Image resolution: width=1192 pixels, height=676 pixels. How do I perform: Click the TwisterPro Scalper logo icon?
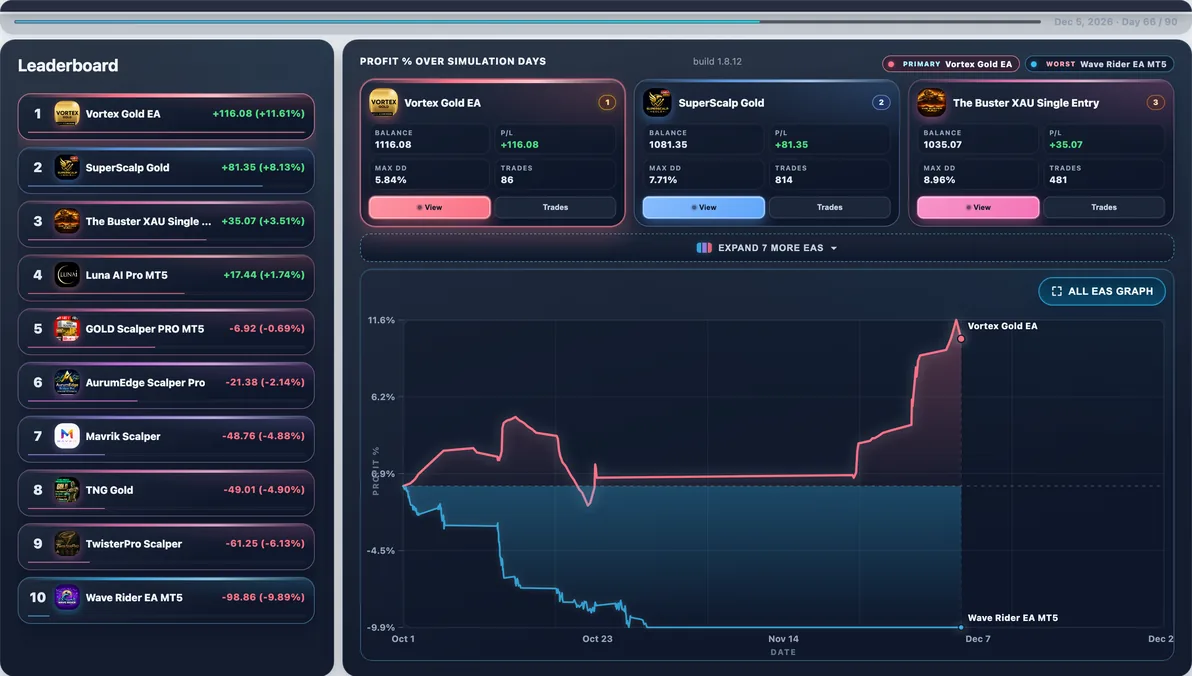point(67,544)
